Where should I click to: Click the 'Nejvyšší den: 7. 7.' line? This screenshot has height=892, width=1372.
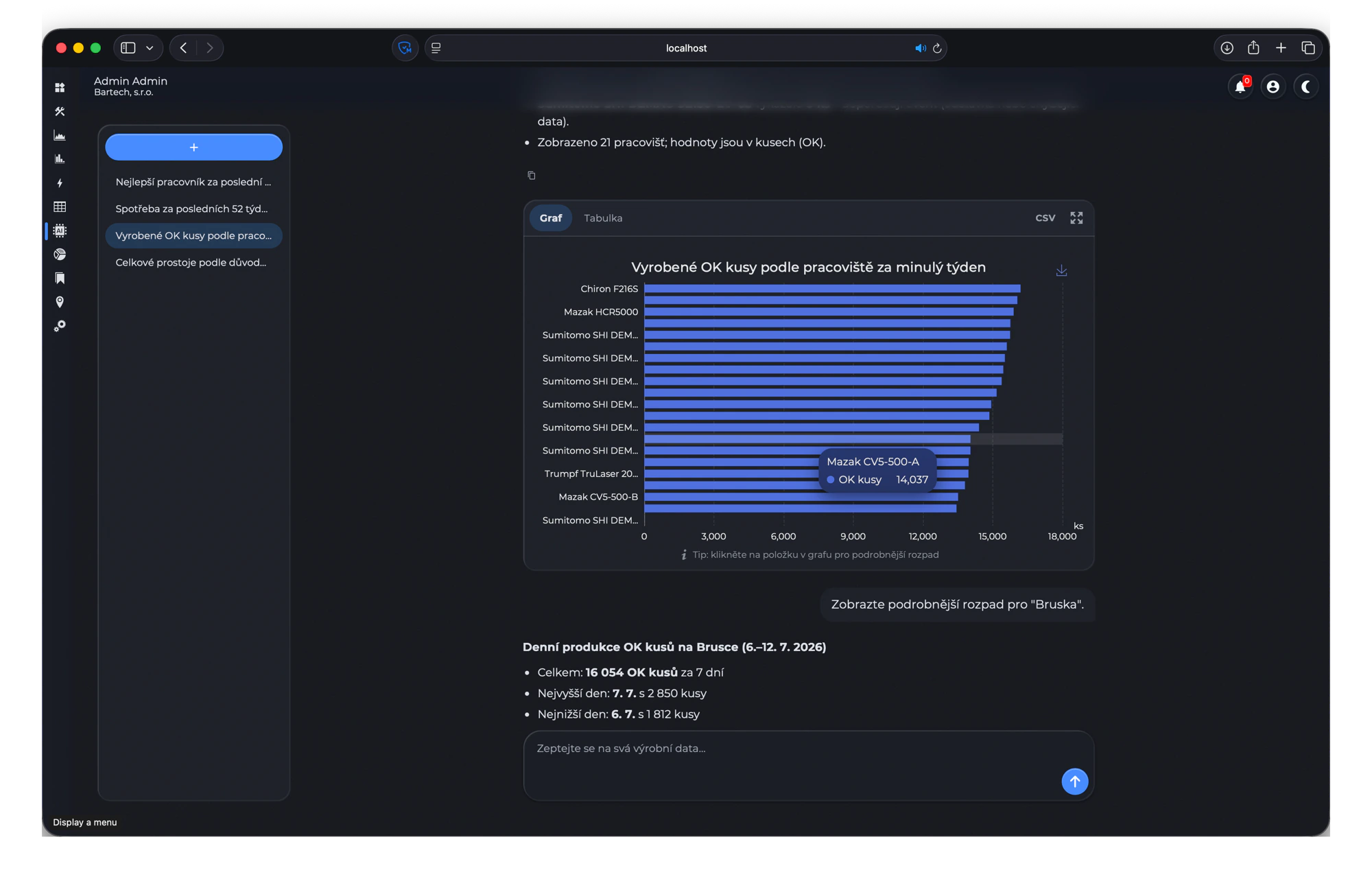pos(622,693)
